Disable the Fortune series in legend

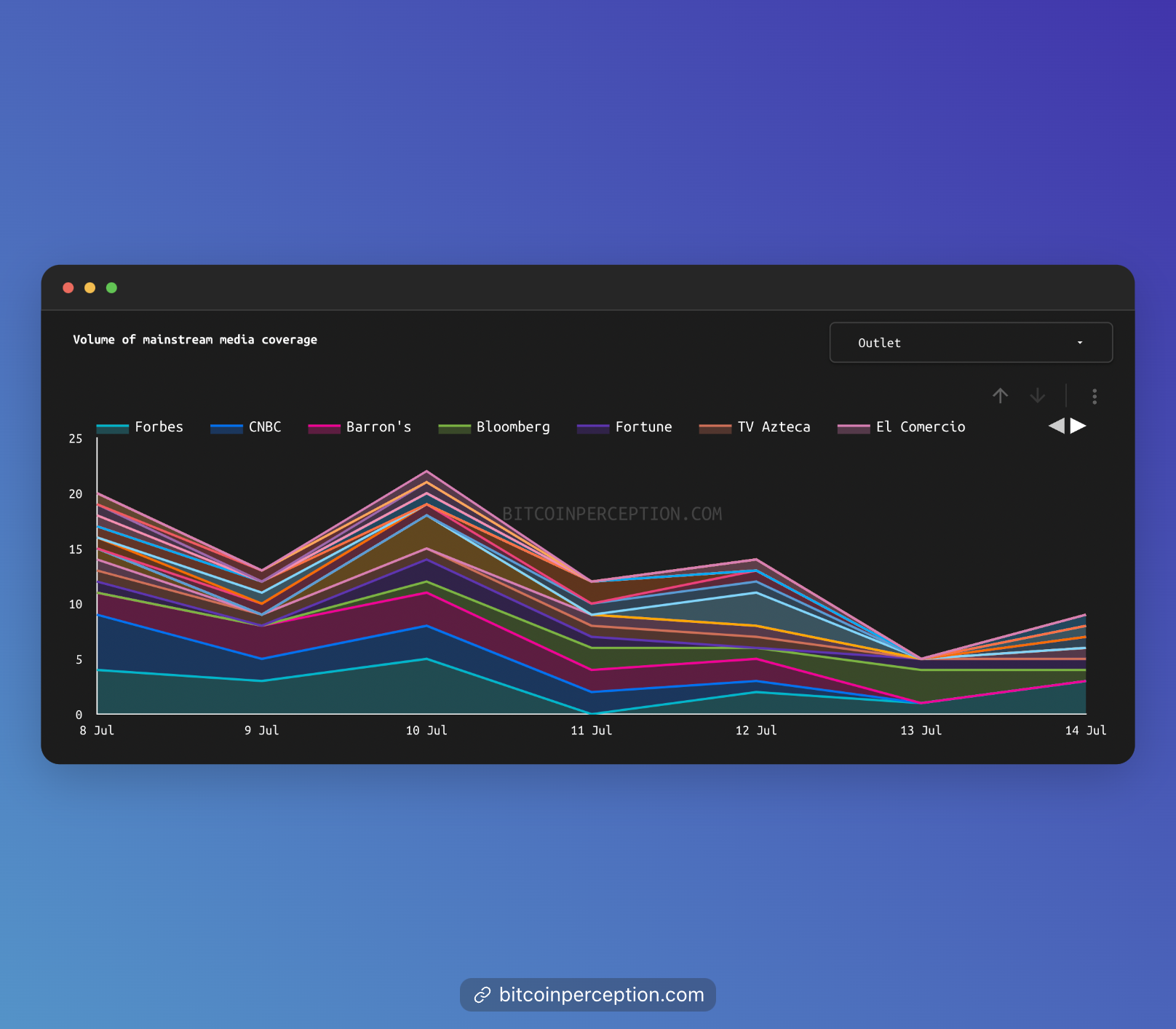coord(643,427)
